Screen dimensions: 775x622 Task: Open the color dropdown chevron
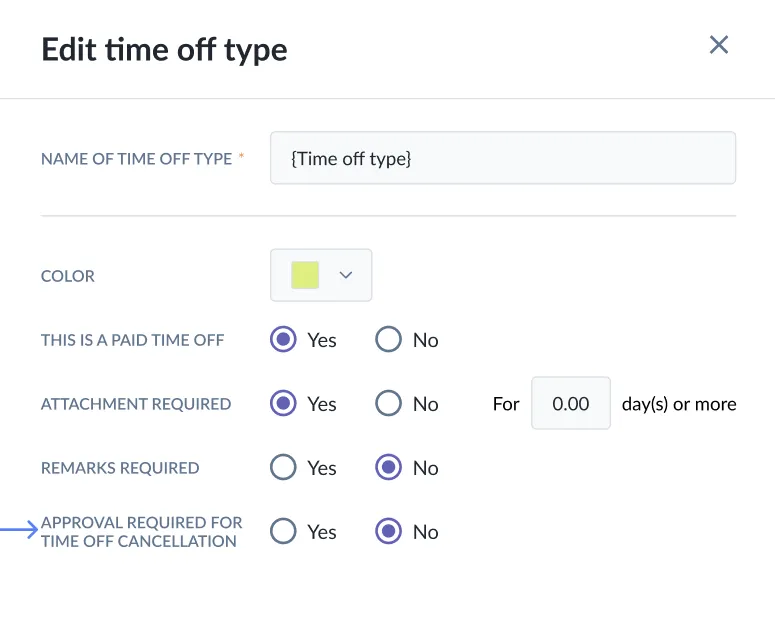(346, 276)
